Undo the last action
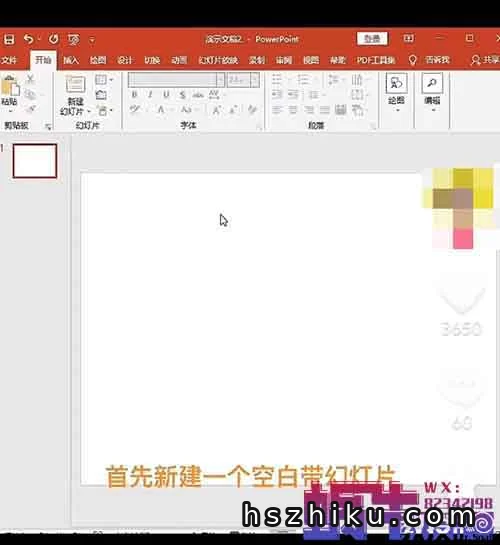 click(x=29, y=39)
